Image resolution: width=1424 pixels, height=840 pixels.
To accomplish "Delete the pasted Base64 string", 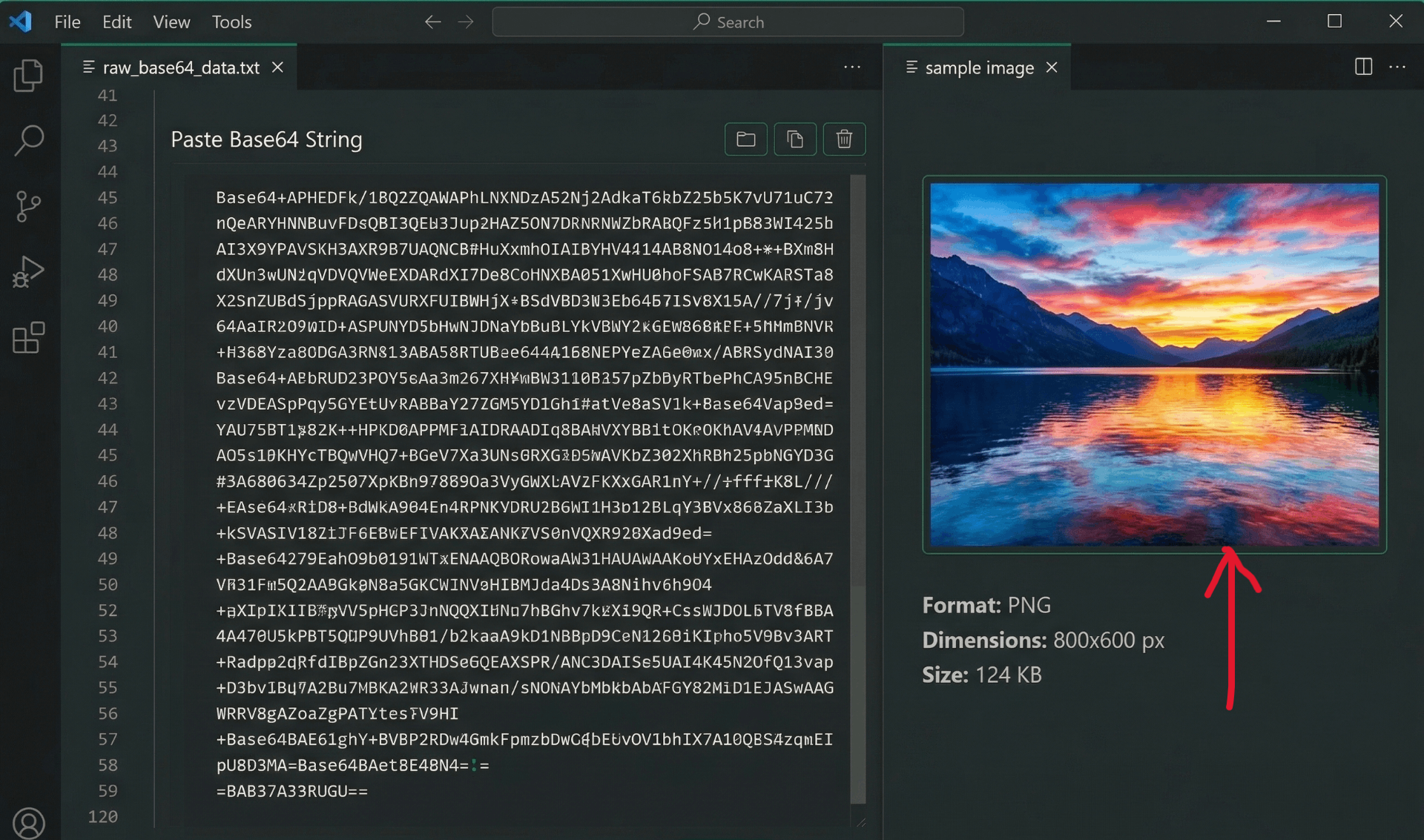I will [x=843, y=139].
